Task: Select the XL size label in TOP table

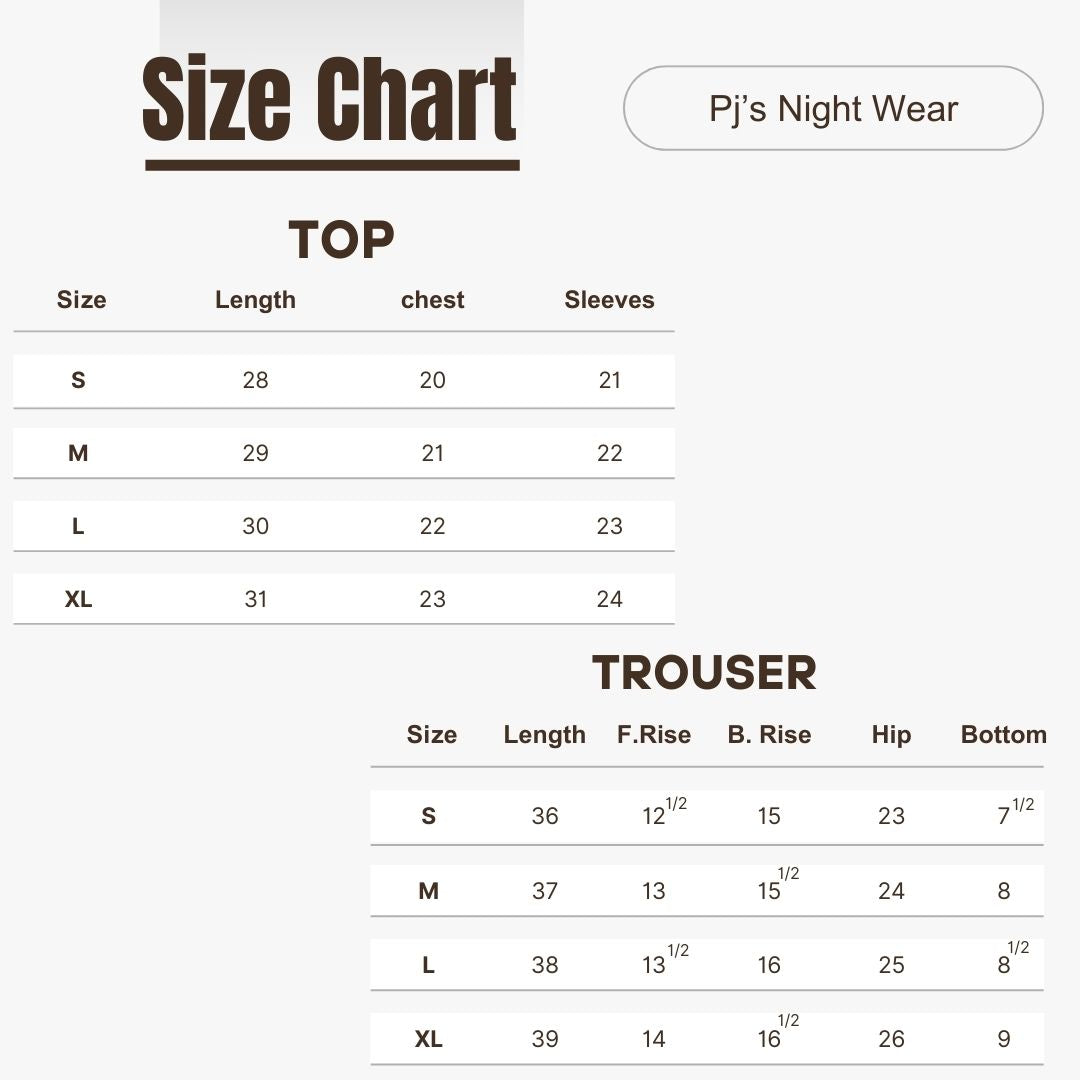Action: 78,599
